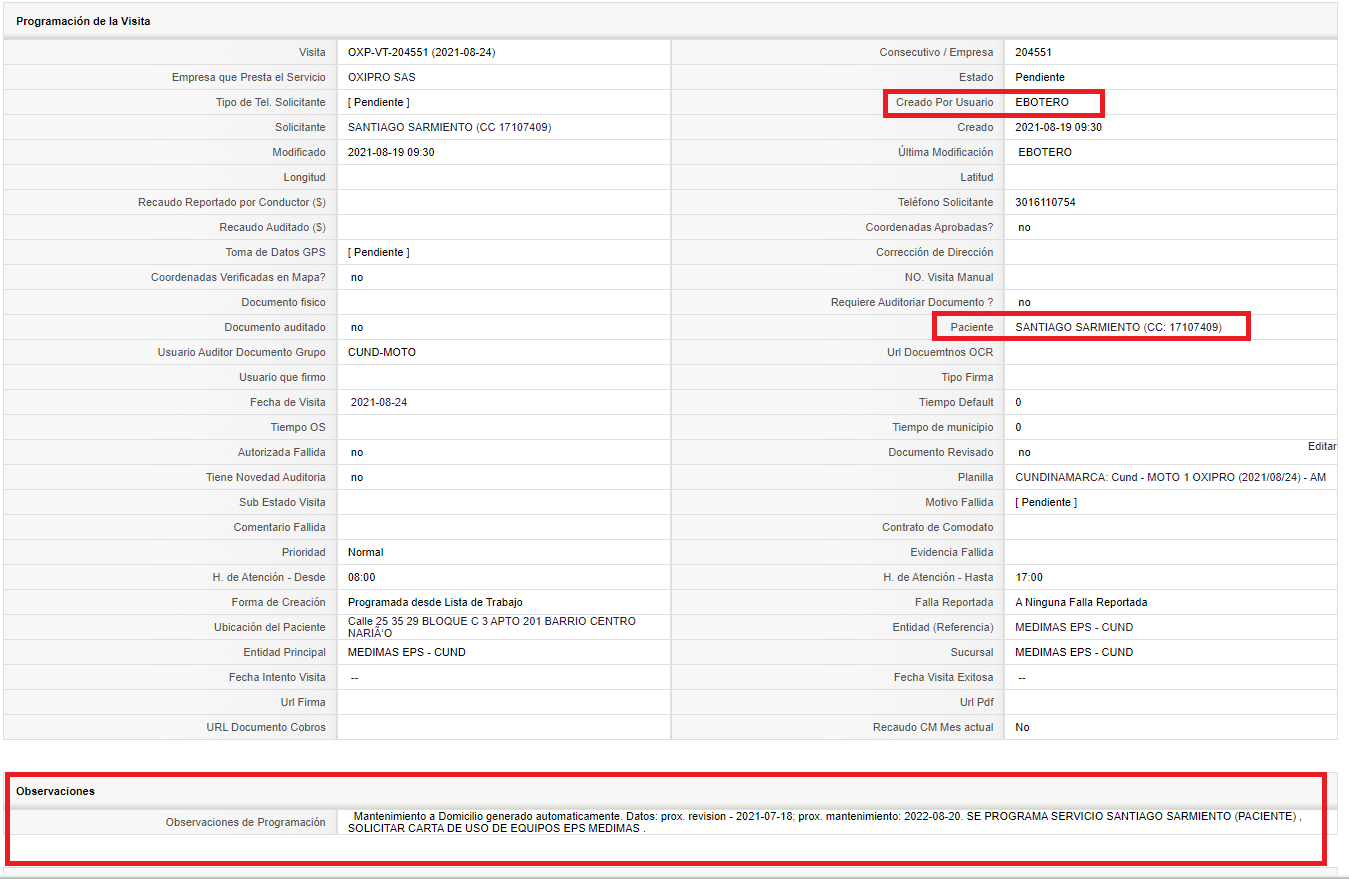1349x879 pixels.
Task: Select patient address Calle 25 35 29 BLOQUE C
Action: (492, 627)
